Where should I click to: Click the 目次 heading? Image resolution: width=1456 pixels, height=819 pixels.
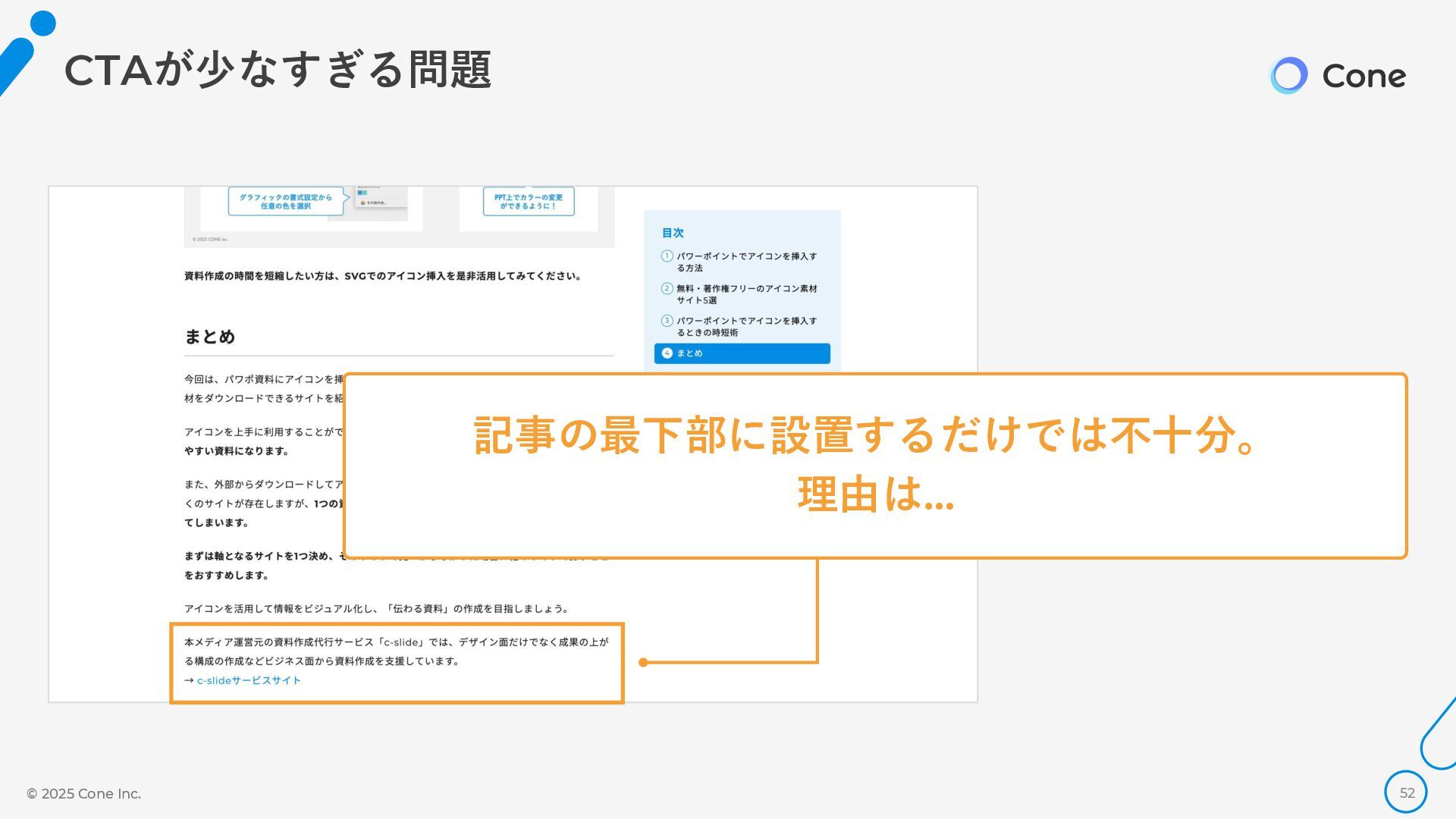[673, 233]
